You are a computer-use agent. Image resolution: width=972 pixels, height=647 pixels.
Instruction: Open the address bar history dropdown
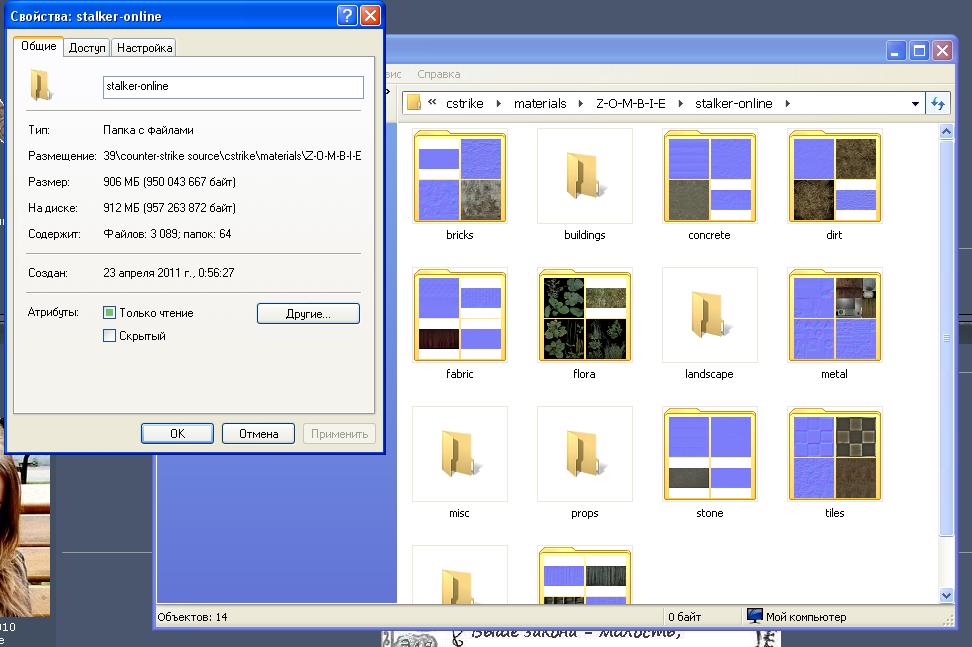[915, 103]
